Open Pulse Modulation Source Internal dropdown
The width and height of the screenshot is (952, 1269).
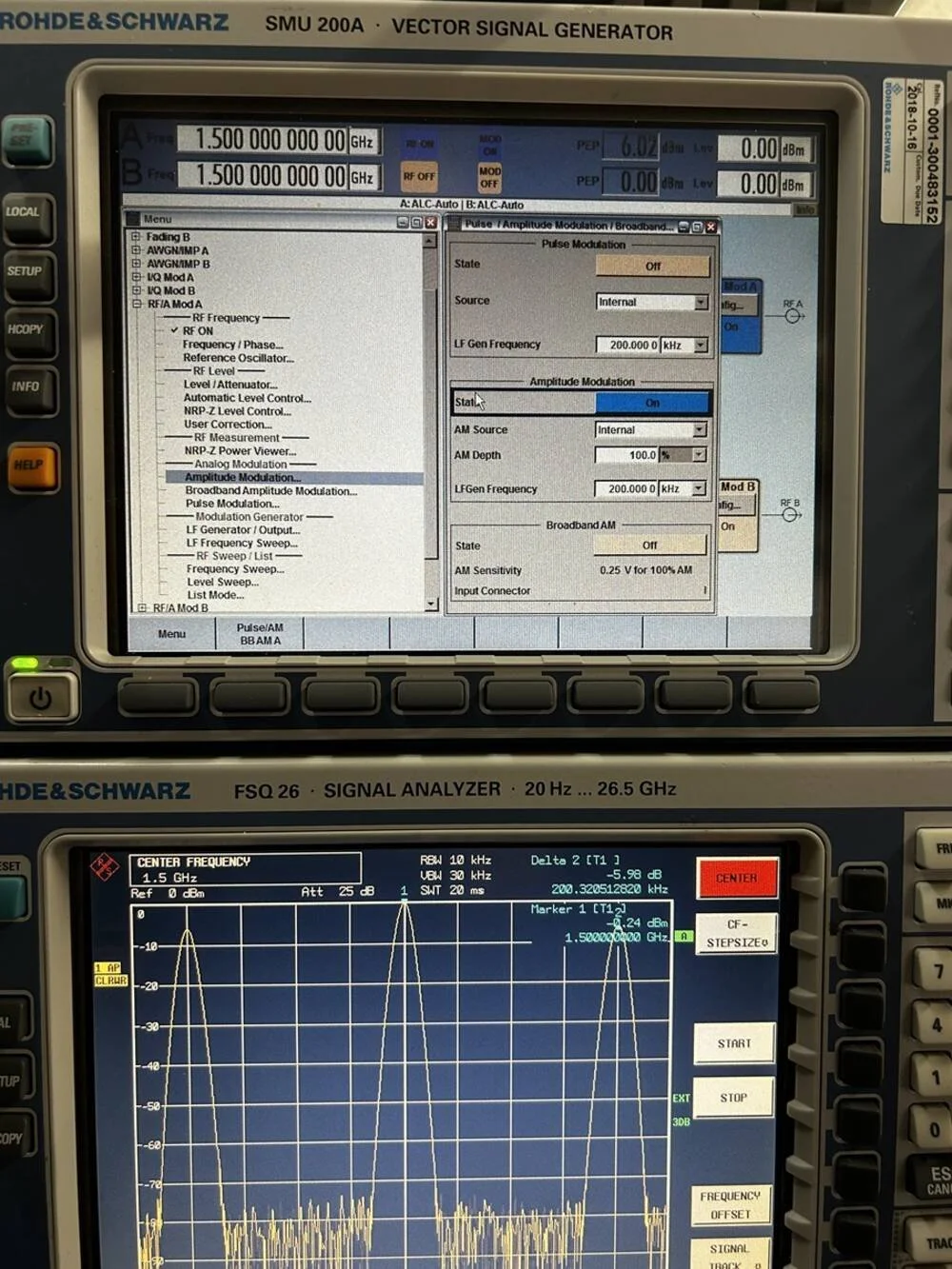702,302
